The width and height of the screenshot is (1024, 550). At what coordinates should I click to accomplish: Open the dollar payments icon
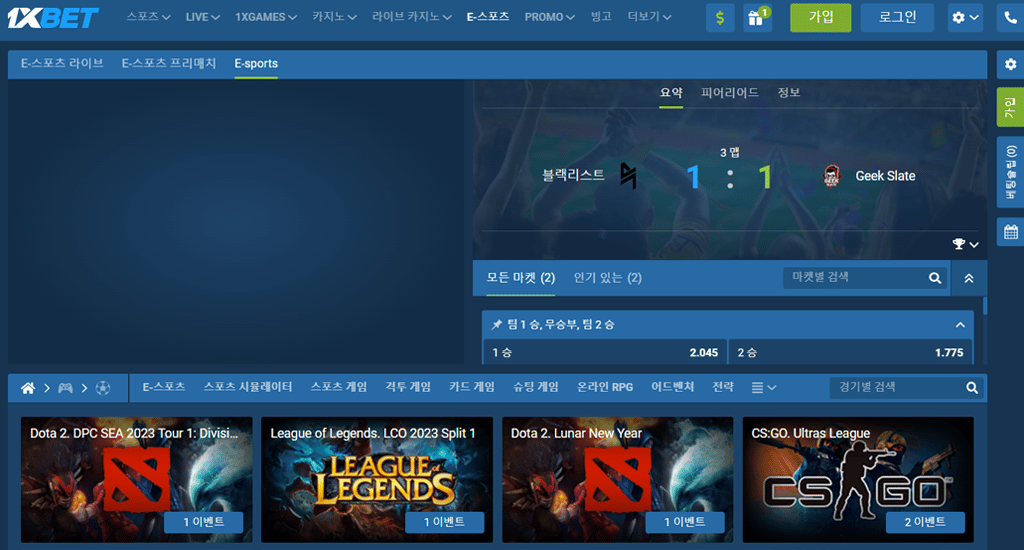(720, 18)
